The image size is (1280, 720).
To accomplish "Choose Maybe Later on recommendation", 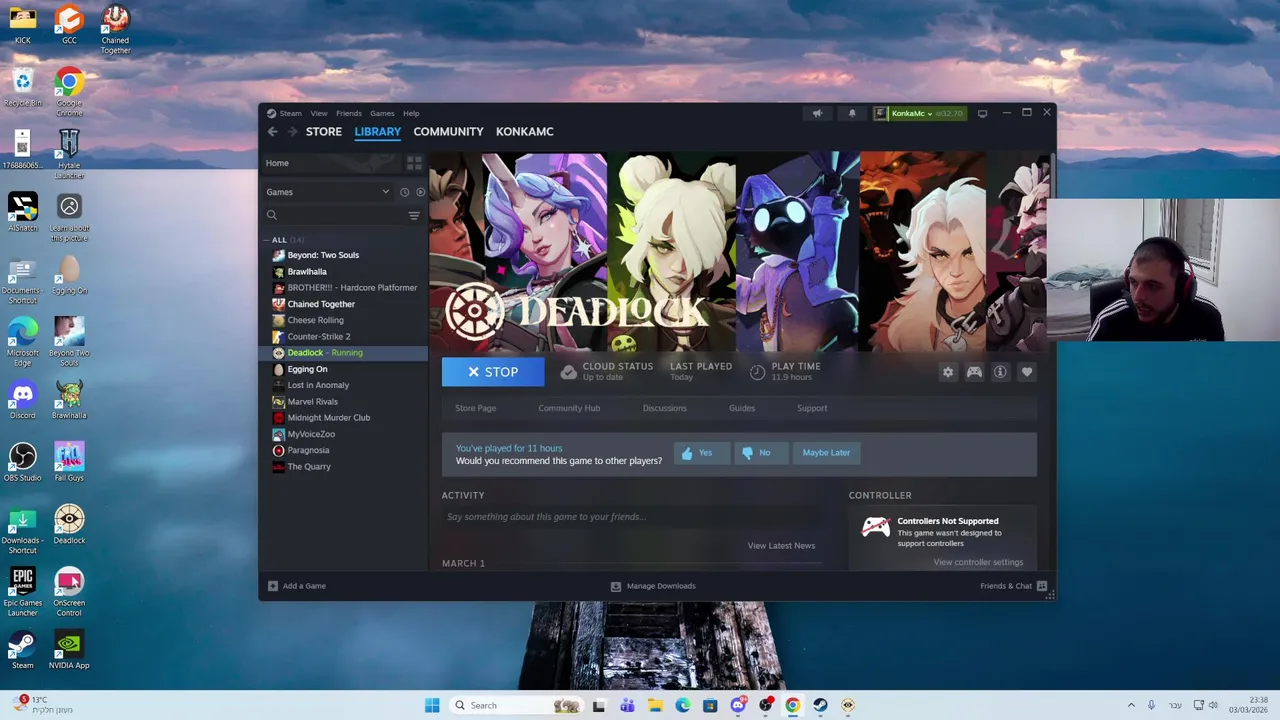I will coord(826,453).
